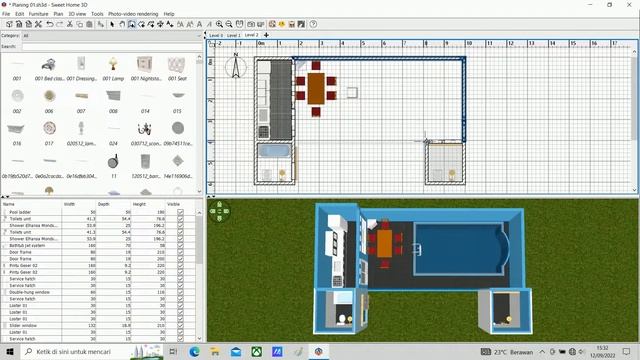Activate the Create walls tool

pyautogui.click(x=131, y=24)
